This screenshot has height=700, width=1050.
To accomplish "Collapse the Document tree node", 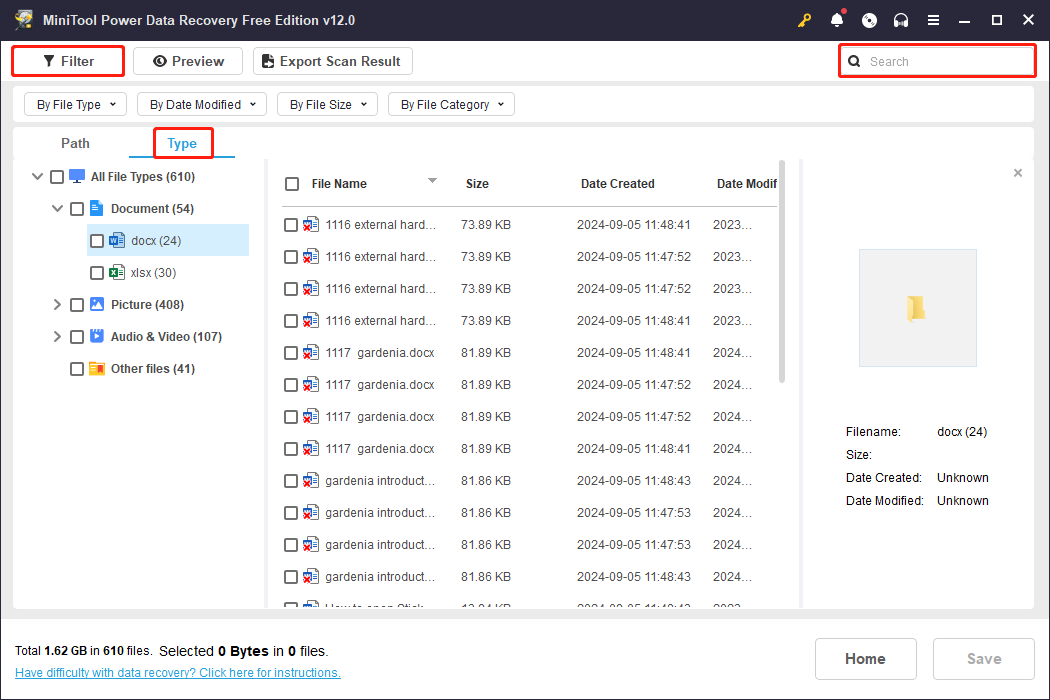I will (x=58, y=208).
